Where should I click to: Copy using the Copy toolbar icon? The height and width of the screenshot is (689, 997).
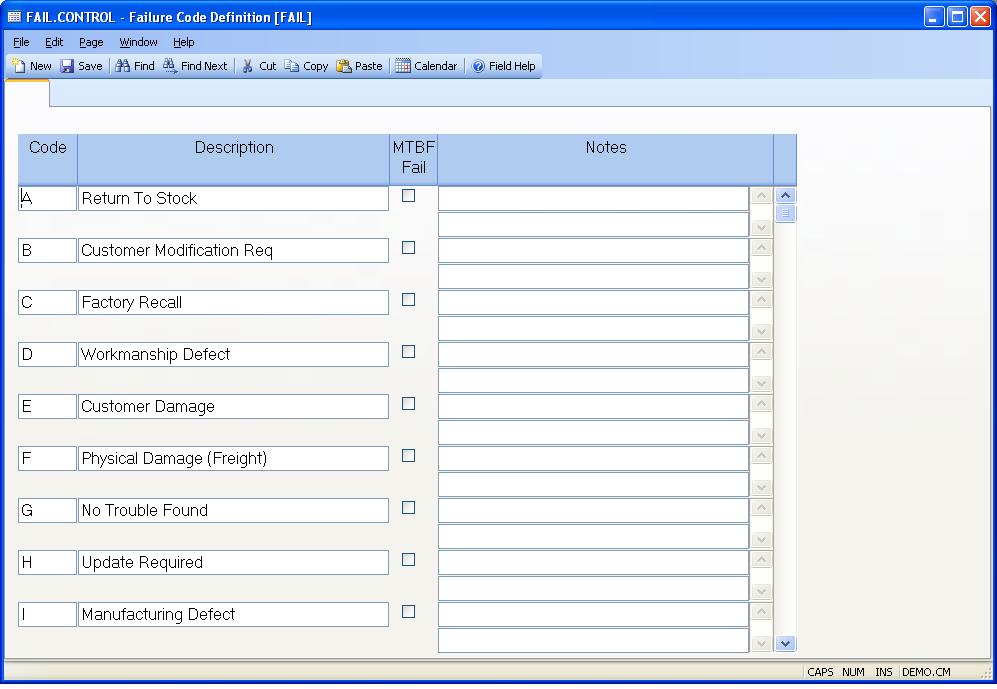[x=292, y=66]
